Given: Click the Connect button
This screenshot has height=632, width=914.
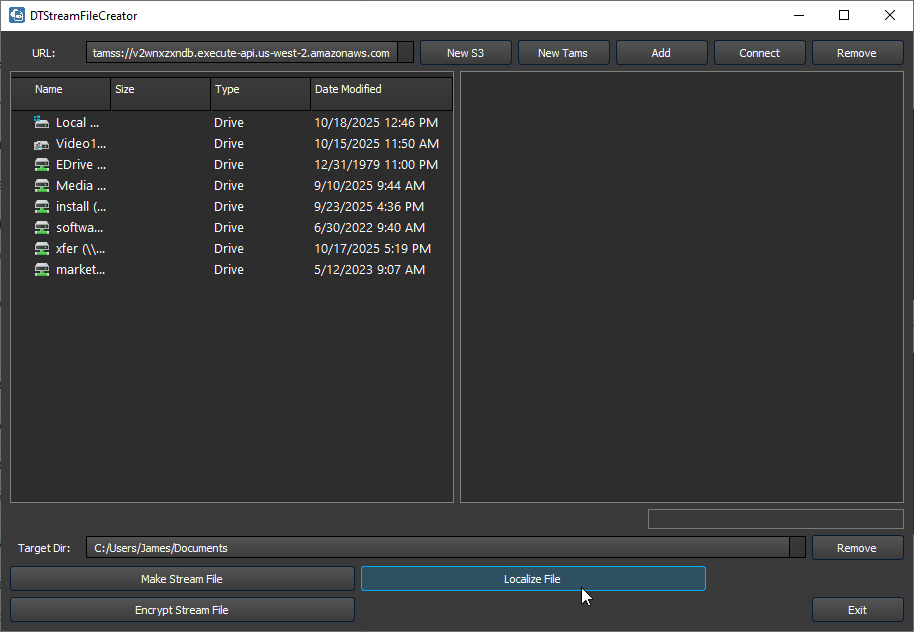Looking at the screenshot, I should tap(759, 53).
